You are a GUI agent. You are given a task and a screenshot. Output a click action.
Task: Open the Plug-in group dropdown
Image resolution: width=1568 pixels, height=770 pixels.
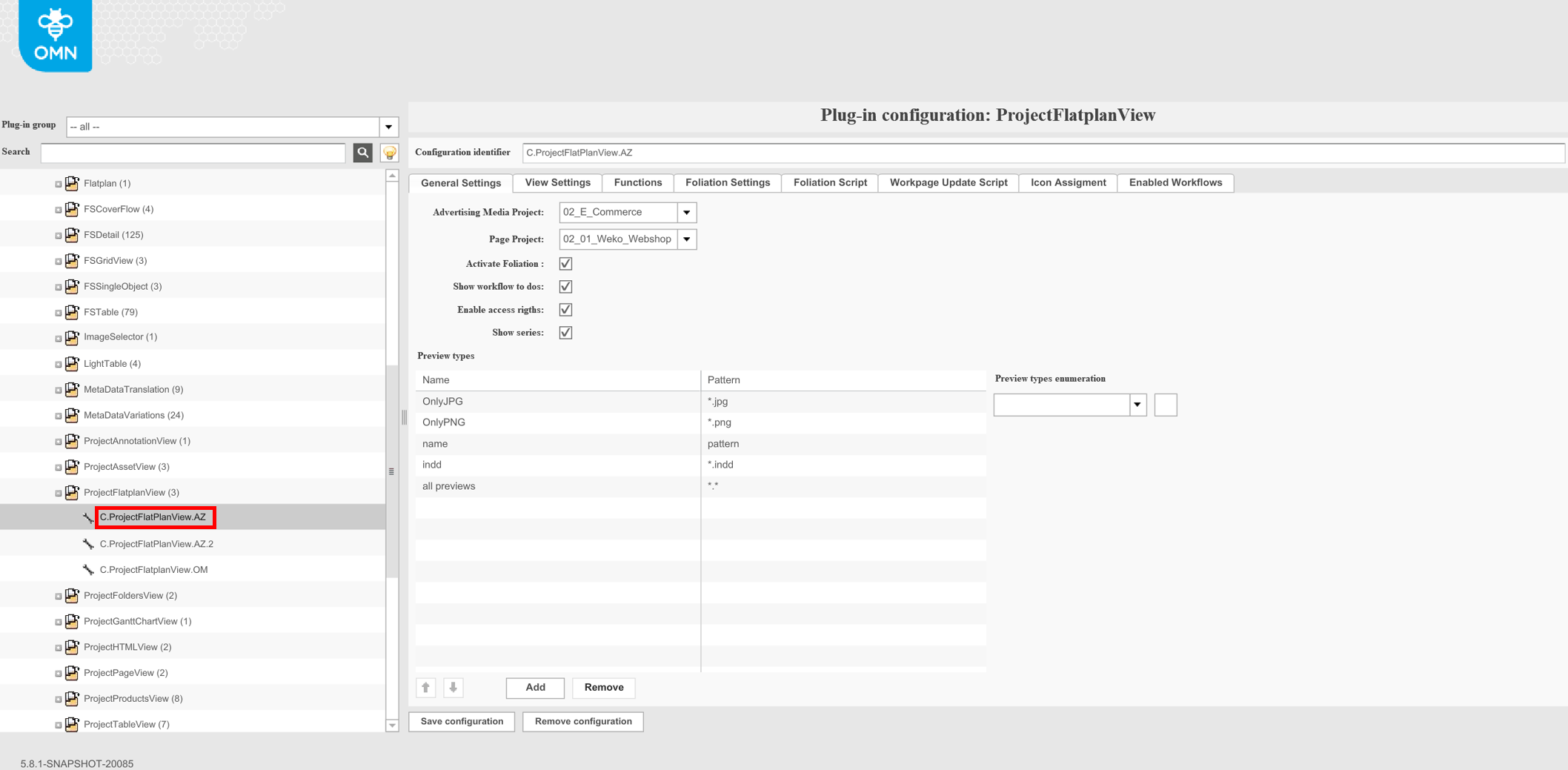pyautogui.click(x=388, y=127)
